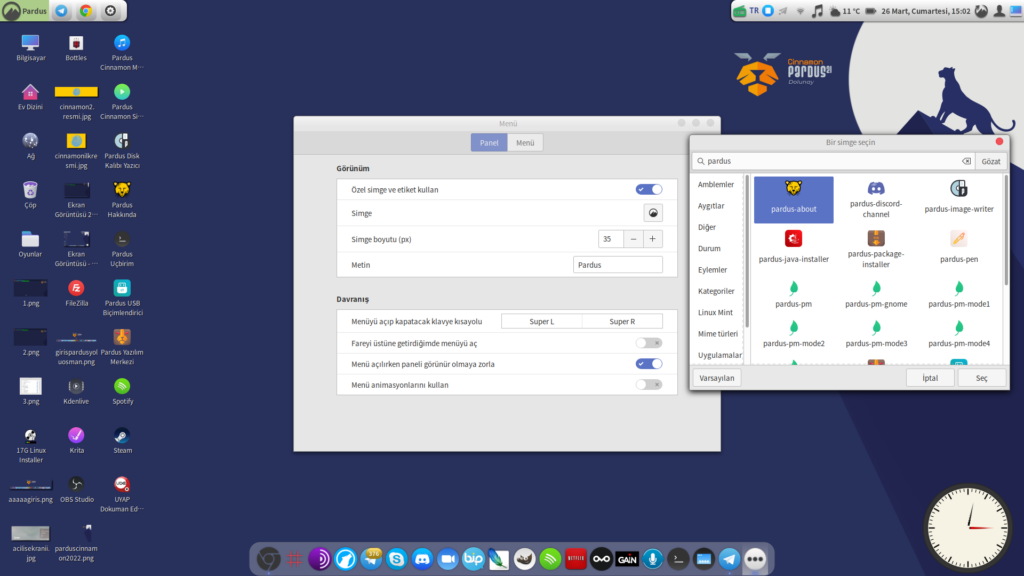Select the pardus-pm icon
Viewport: 1024px width, 576px height.
point(793,294)
